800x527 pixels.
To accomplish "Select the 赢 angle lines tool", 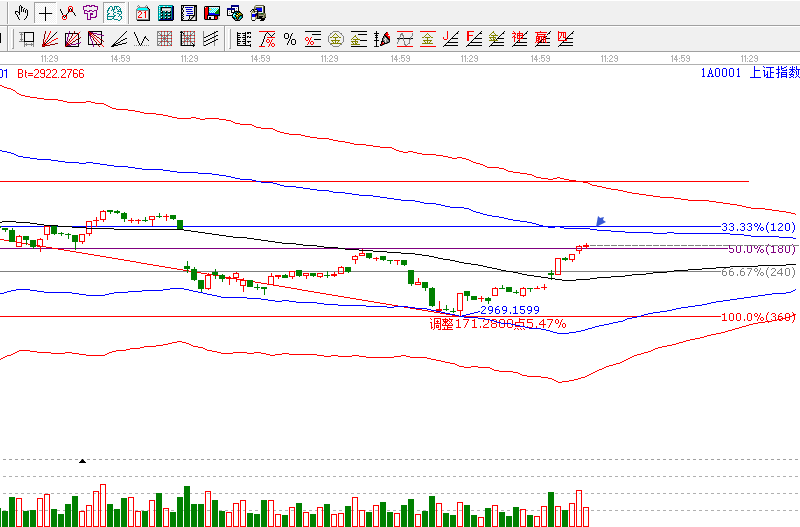I will (x=542, y=39).
